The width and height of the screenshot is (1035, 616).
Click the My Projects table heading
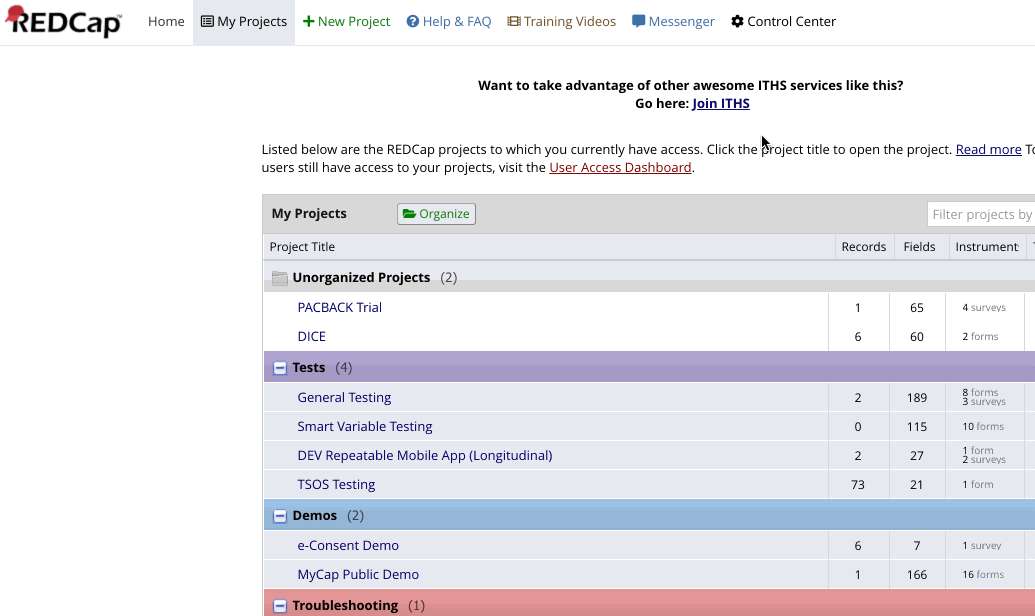click(x=309, y=213)
